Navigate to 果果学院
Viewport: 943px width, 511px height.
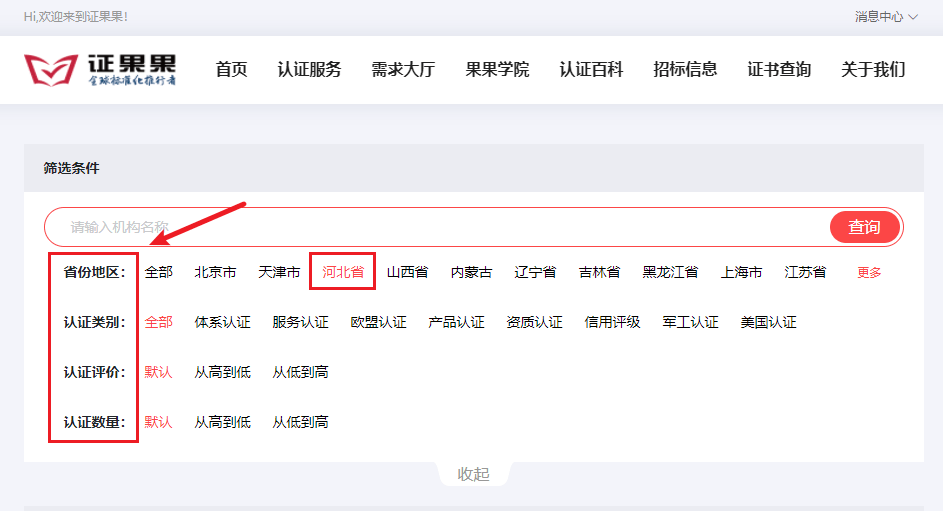tap(497, 70)
